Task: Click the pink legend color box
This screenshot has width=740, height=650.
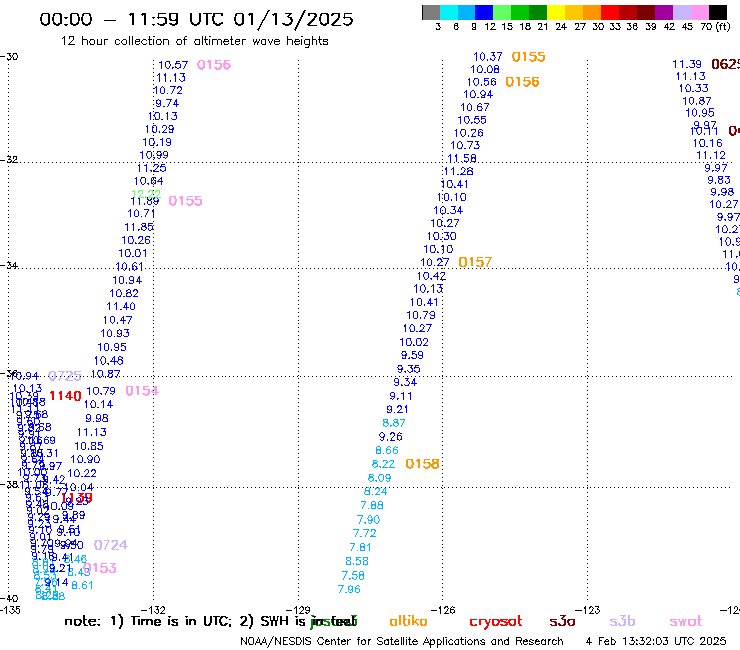Action: [699, 12]
